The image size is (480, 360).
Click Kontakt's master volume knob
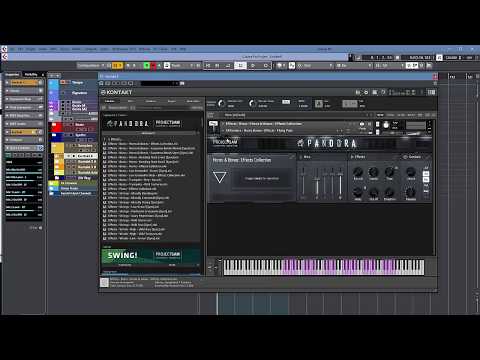click(221, 103)
